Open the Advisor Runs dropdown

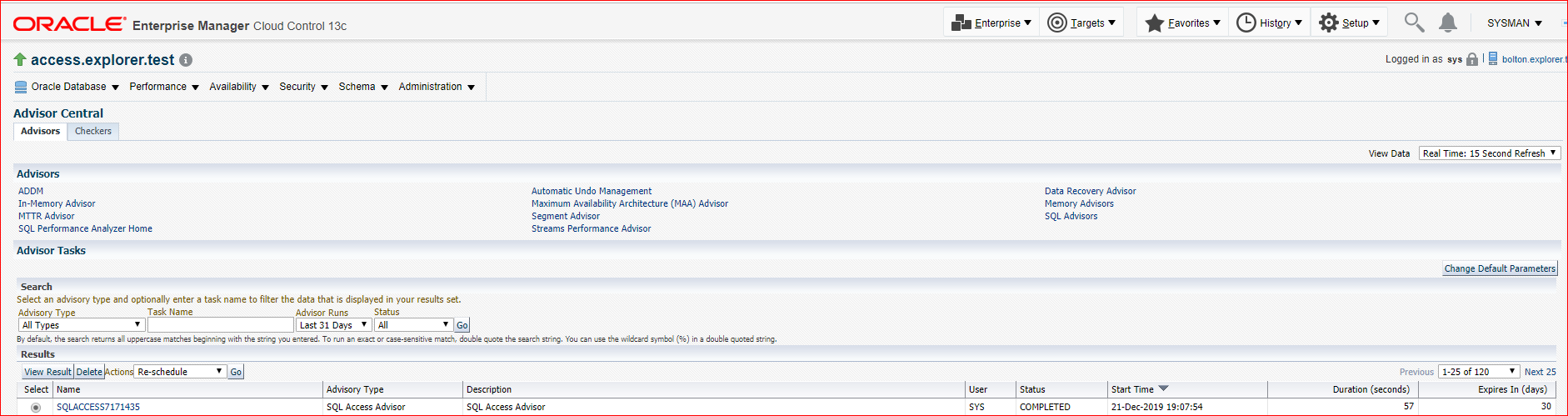click(333, 325)
